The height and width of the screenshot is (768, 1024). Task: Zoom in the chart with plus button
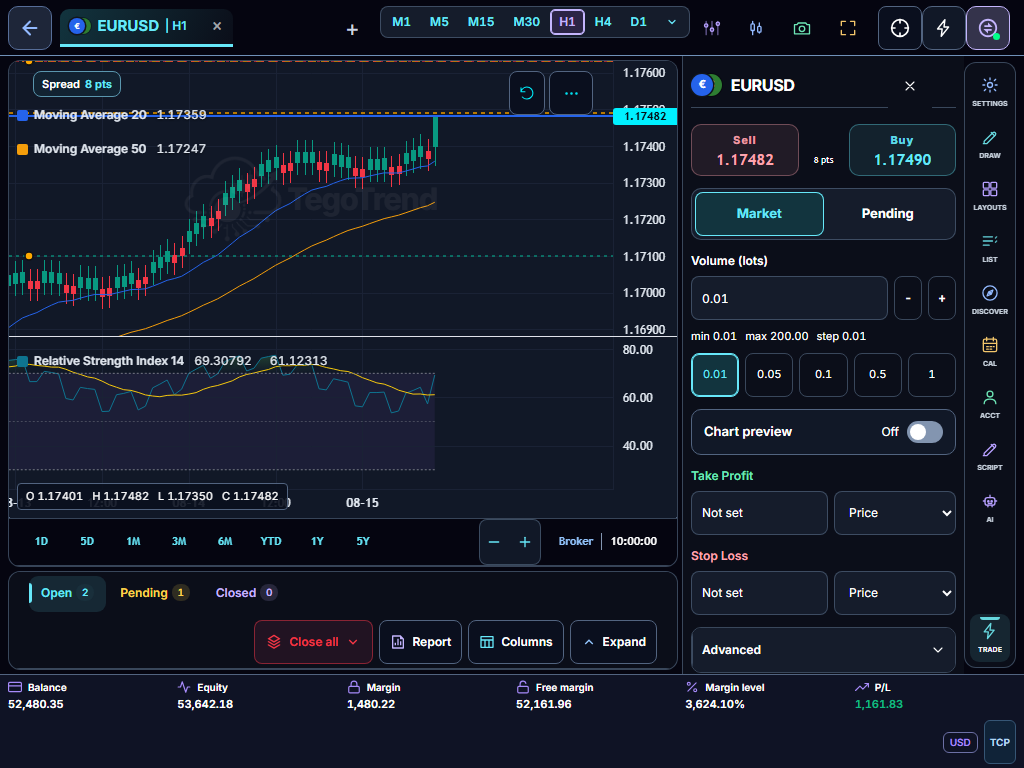524,542
